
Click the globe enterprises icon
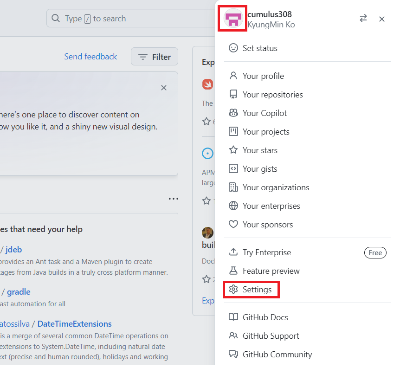233,206
